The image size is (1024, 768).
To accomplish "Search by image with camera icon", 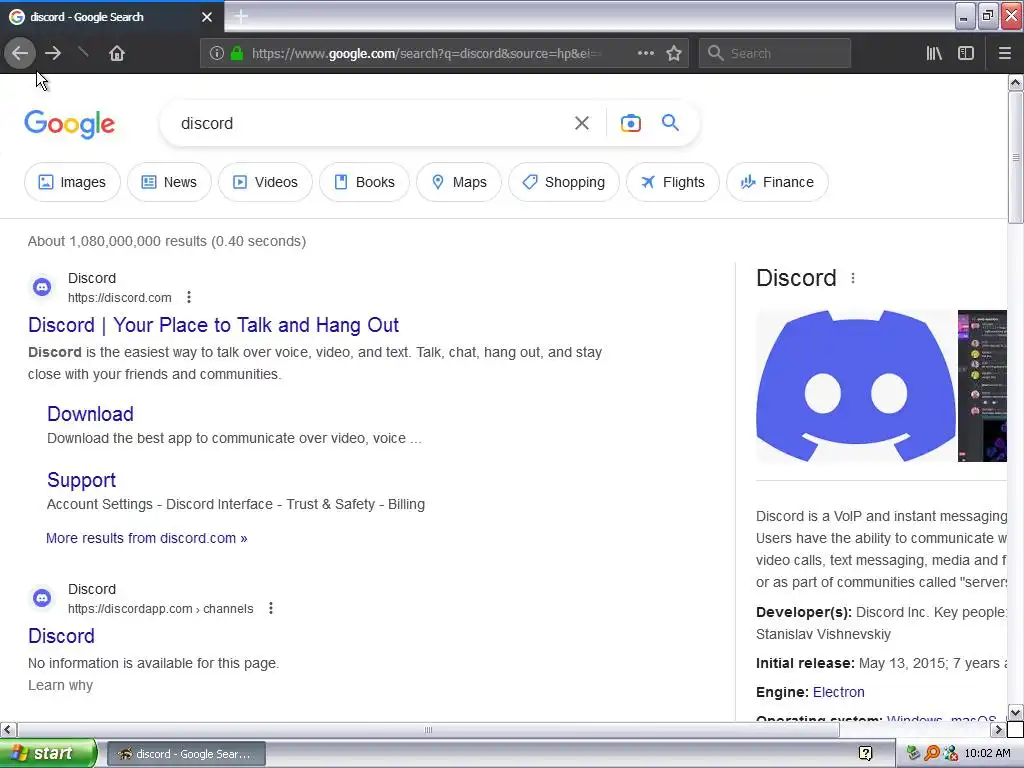I will (x=630, y=123).
